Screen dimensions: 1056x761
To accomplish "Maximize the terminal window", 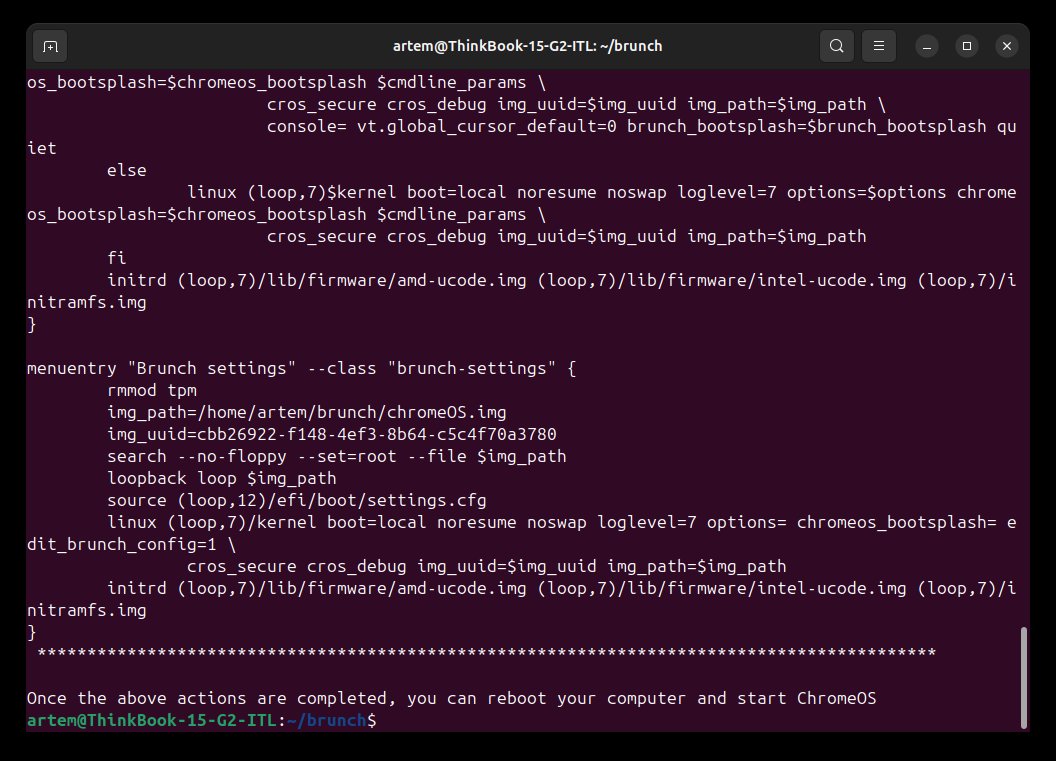I will tap(967, 46).
